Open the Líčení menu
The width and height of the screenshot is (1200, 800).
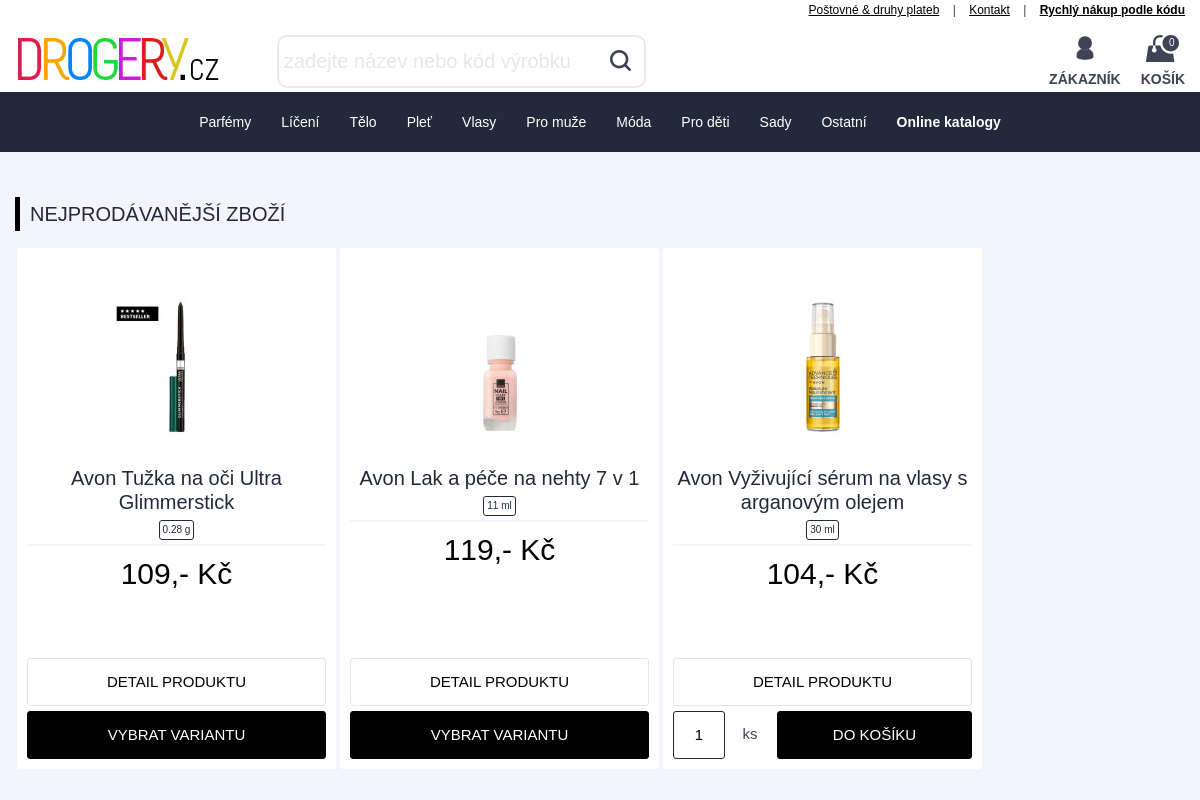[300, 122]
